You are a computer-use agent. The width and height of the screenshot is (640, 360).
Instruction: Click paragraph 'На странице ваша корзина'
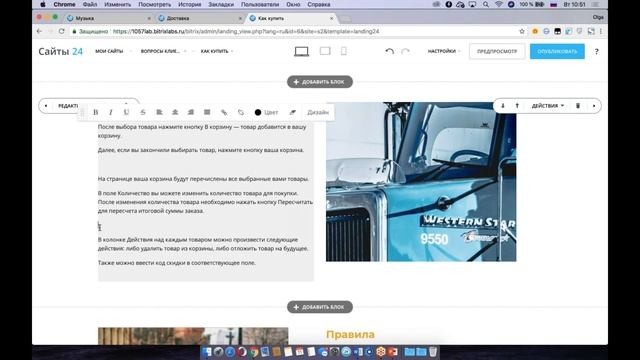(x=203, y=179)
